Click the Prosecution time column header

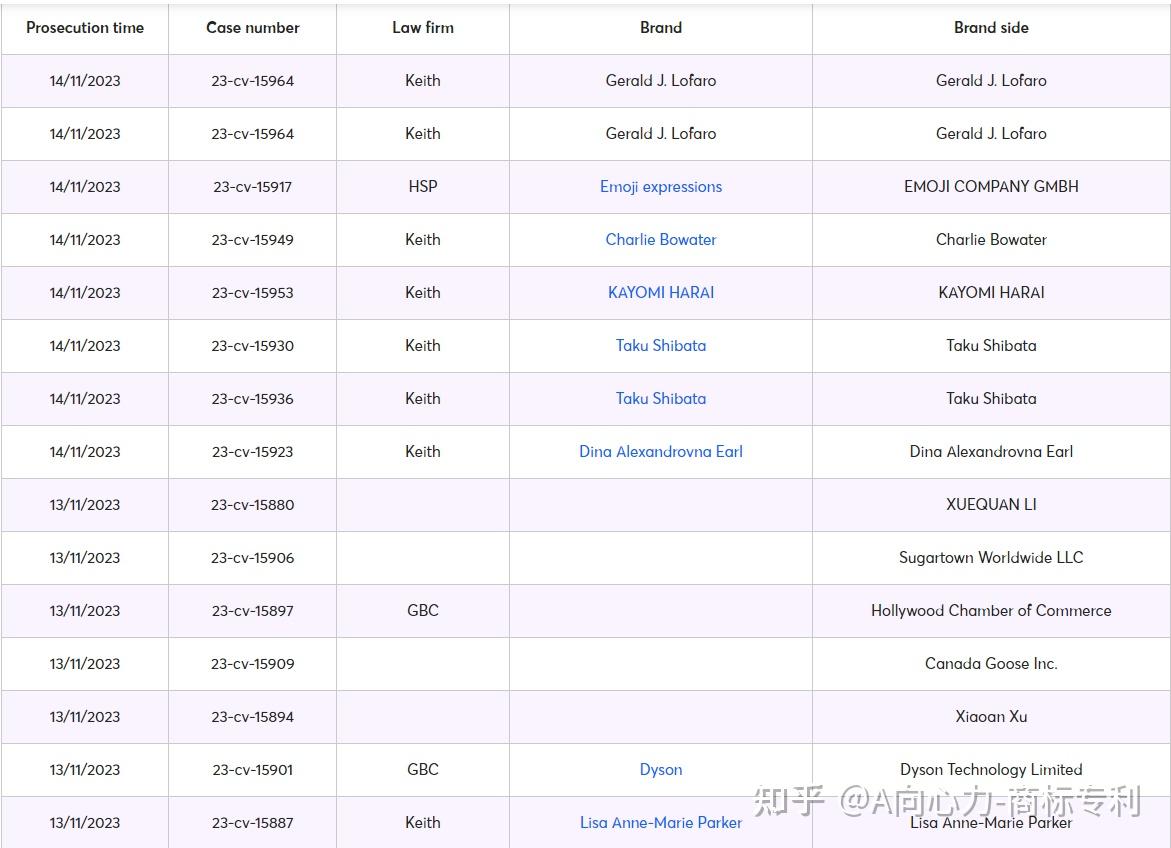[85, 28]
